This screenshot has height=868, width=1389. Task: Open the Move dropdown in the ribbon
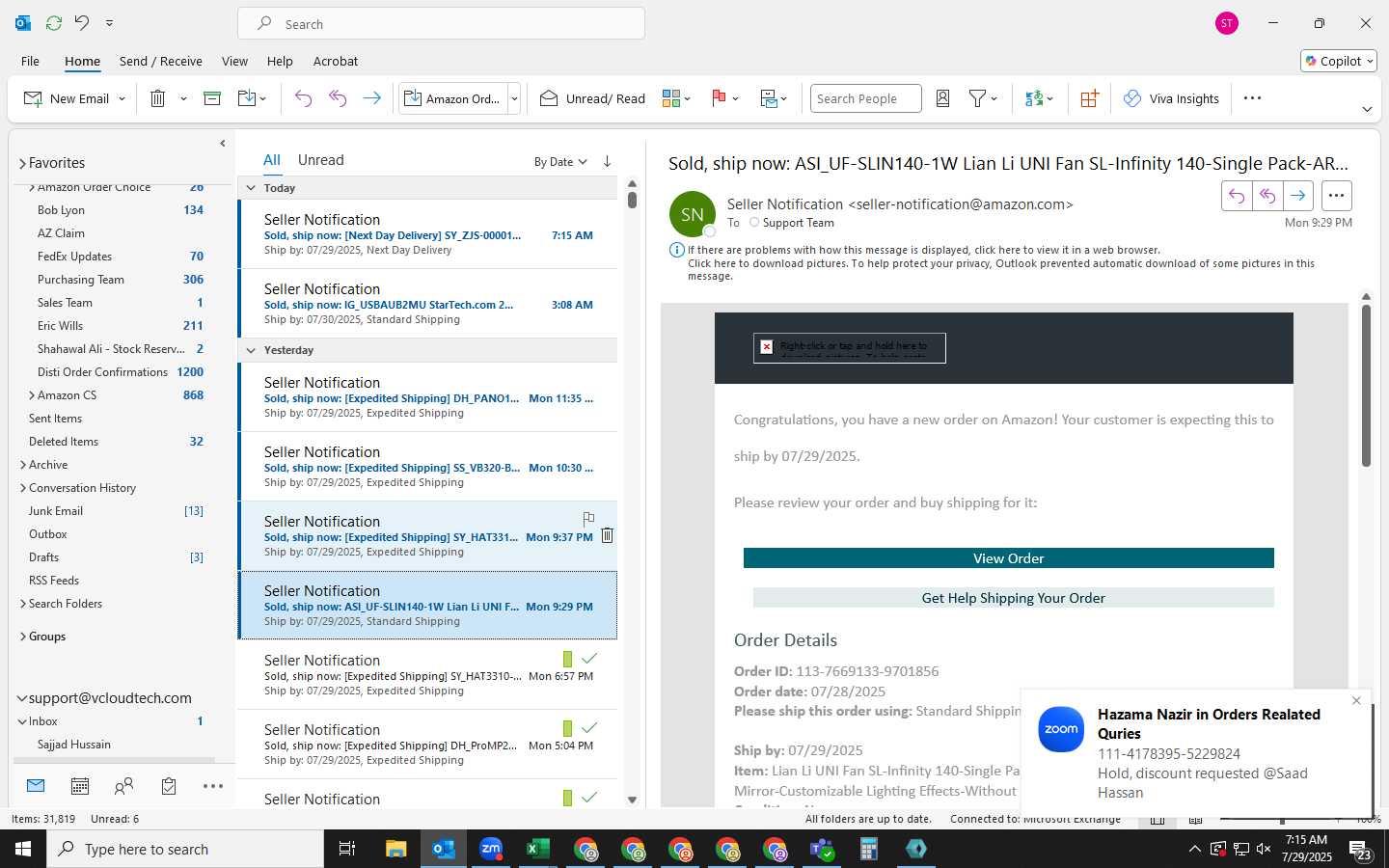tap(252, 98)
